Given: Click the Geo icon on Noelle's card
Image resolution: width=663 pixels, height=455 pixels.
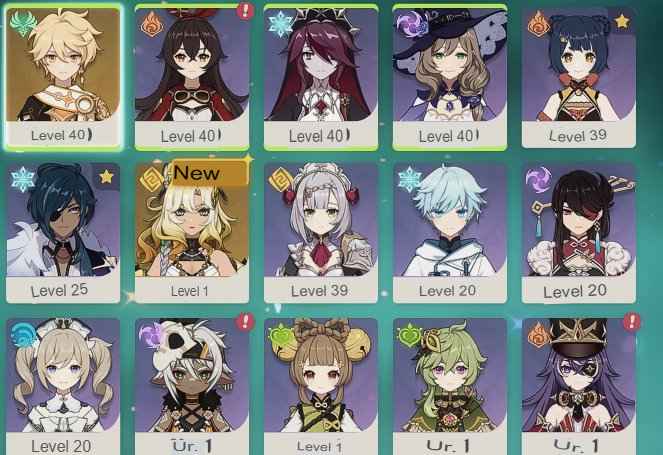Looking at the screenshot, I should [280, 179].
